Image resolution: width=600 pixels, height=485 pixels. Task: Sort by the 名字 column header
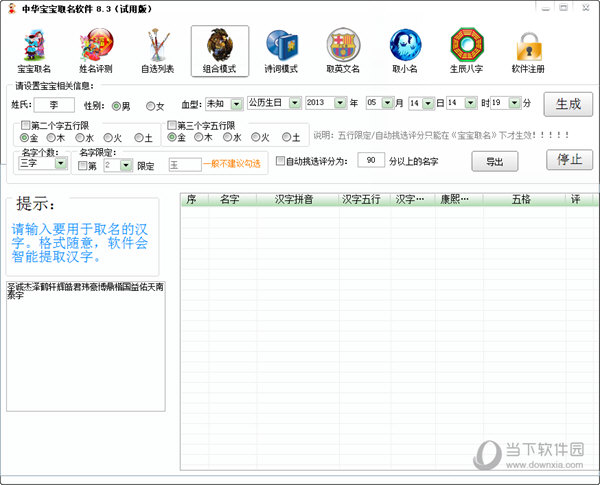click(x=233, y=199)
